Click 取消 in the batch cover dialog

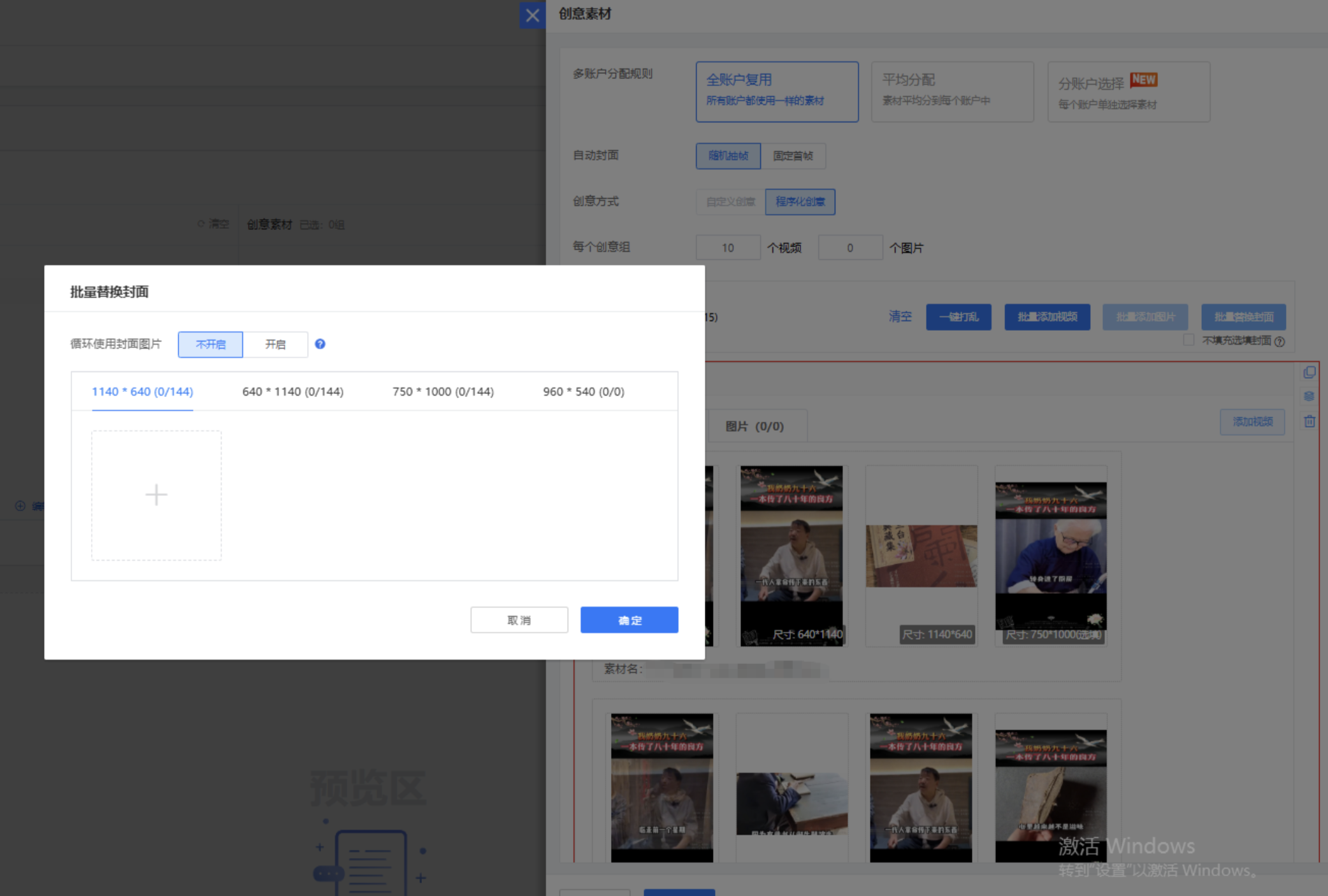pos(519,620)
